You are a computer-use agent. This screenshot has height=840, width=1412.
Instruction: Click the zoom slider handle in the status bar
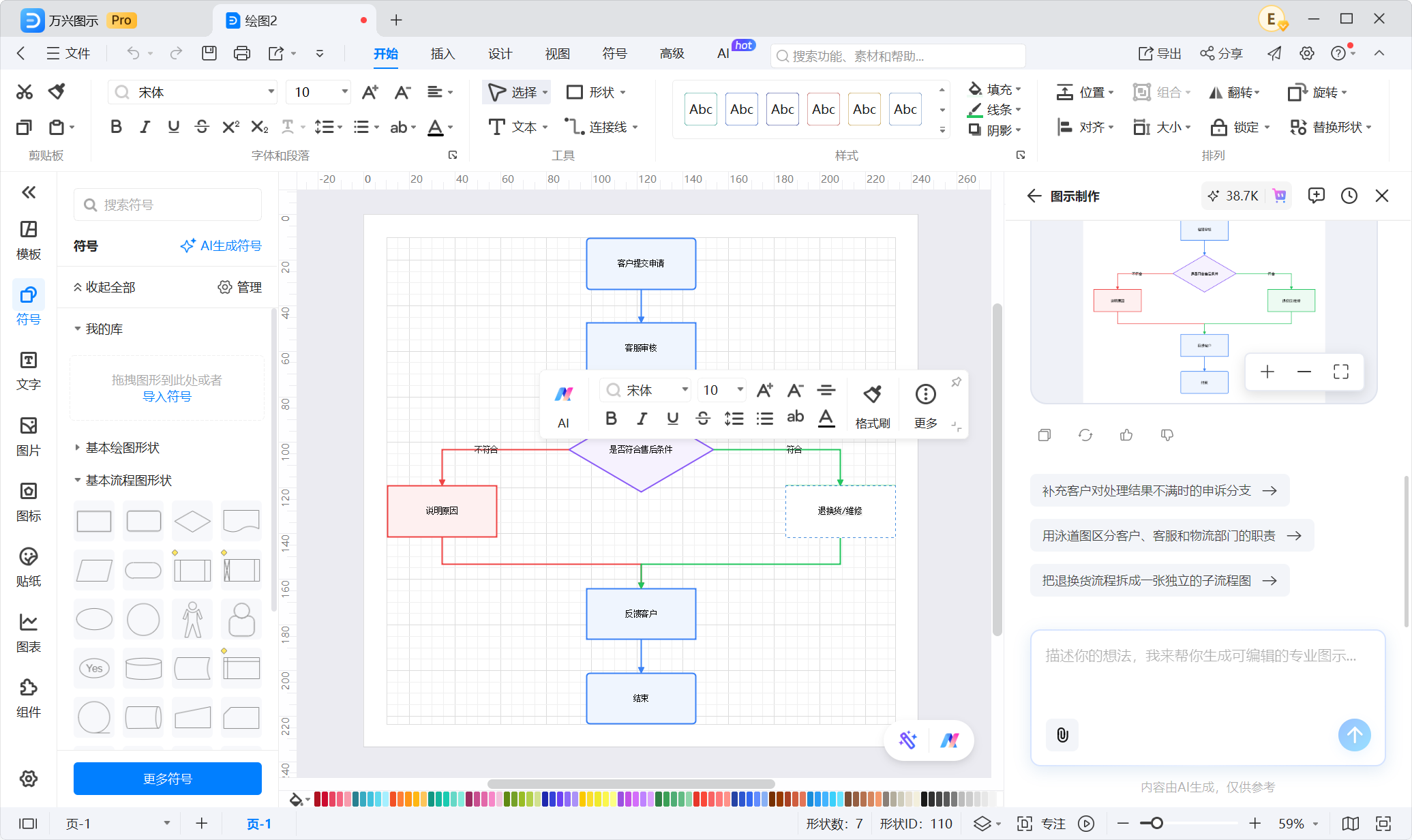pyautogui.click(x=1156, y=824)
